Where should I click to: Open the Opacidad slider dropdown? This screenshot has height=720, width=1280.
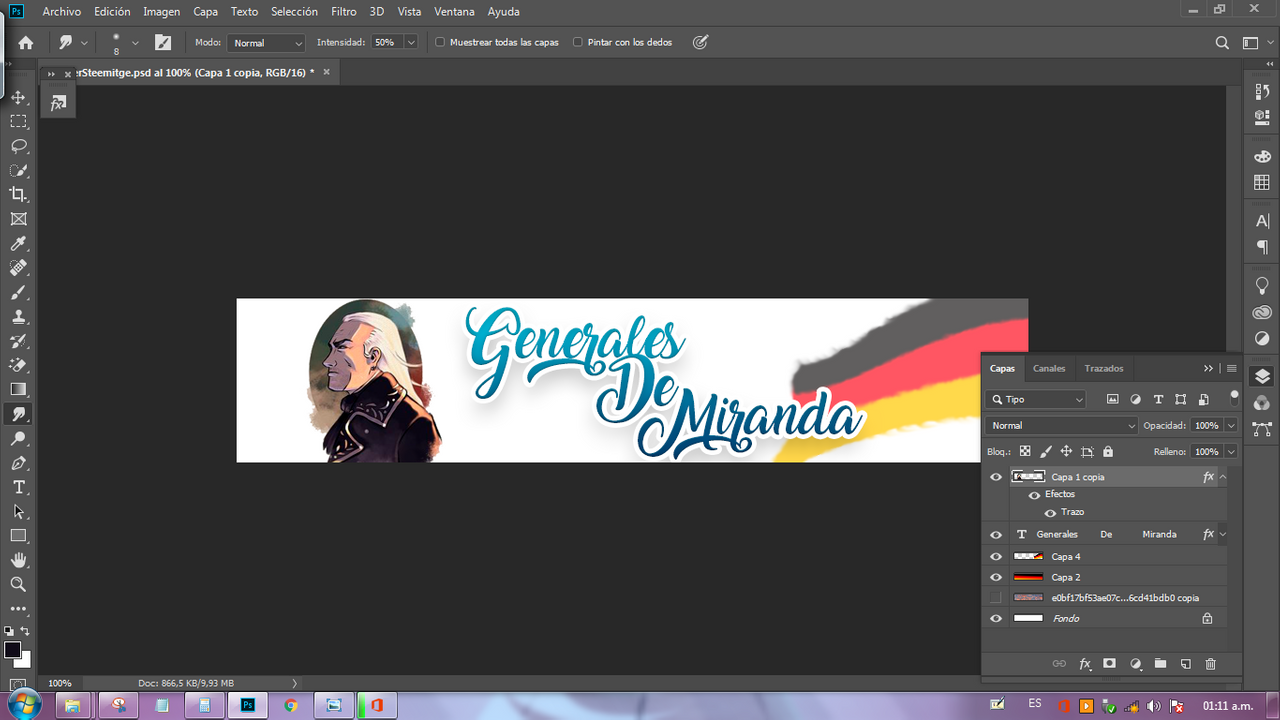(1231, 425)
